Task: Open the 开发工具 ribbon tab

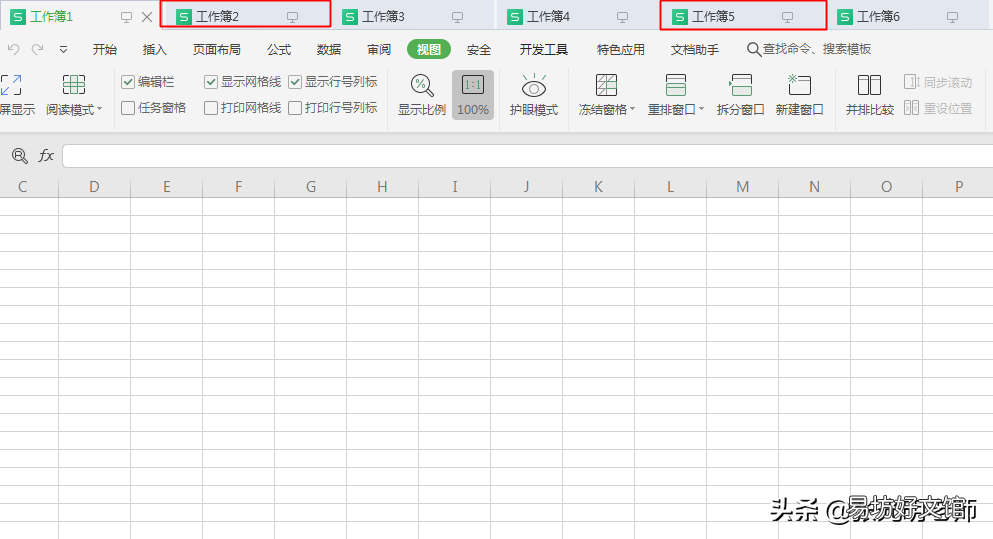Action: tap(543, 49)
